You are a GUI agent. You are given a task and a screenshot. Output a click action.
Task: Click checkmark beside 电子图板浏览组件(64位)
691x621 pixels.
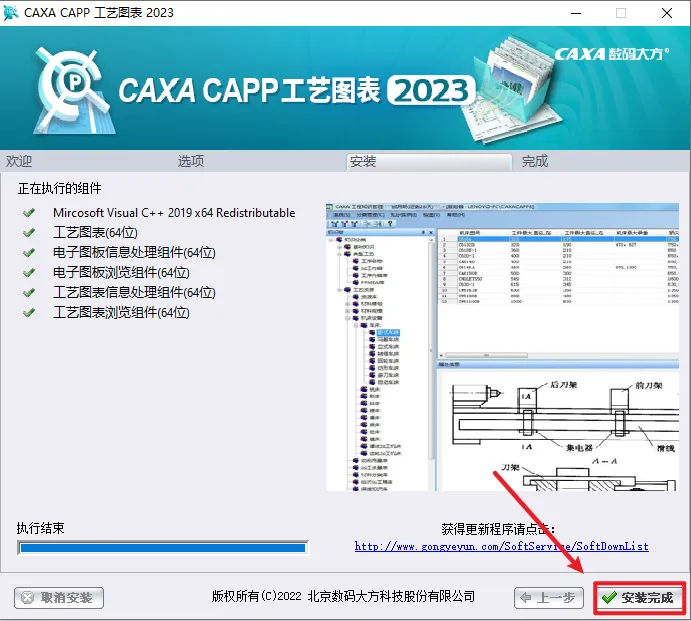[29, 273]
